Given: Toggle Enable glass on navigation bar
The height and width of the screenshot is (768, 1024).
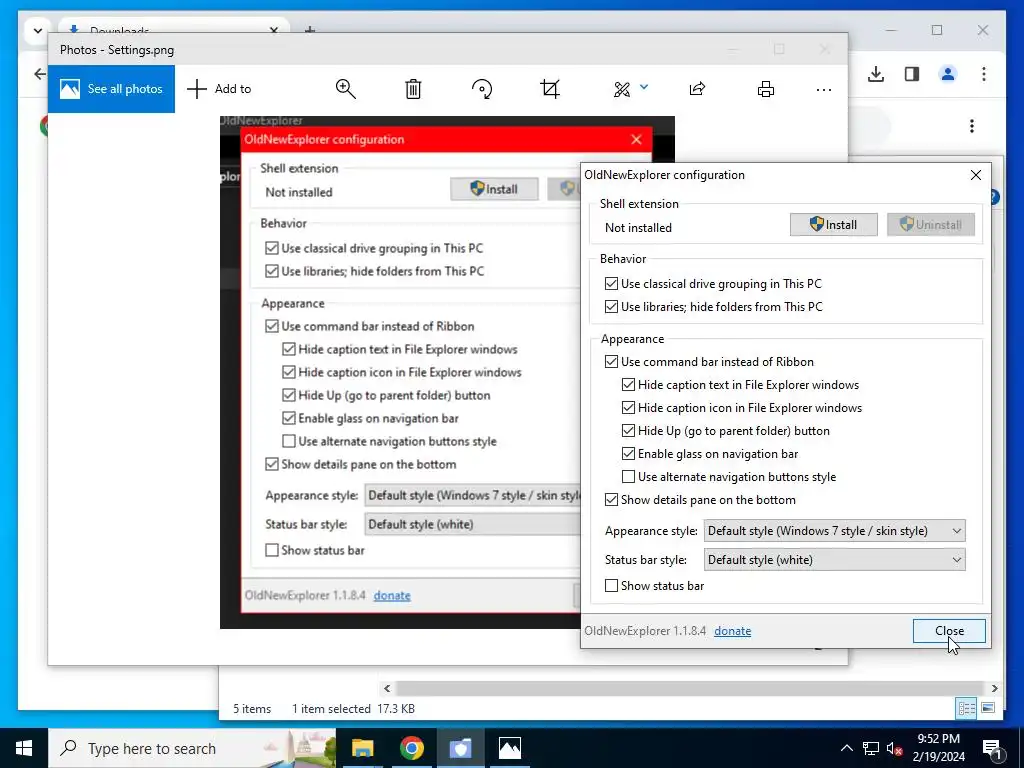Looking at the screenshot, I should coord(628,453).
